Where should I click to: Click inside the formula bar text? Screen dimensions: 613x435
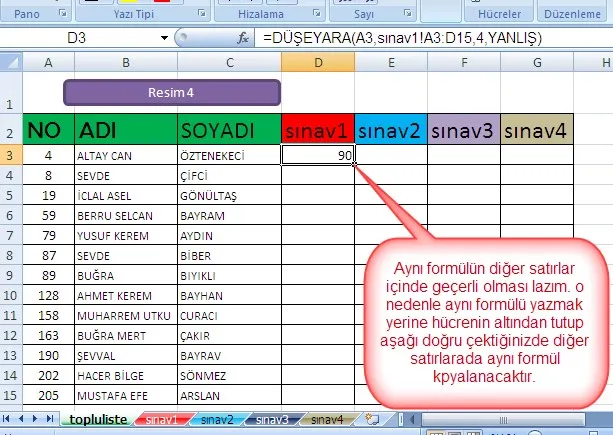click(420, 38)
